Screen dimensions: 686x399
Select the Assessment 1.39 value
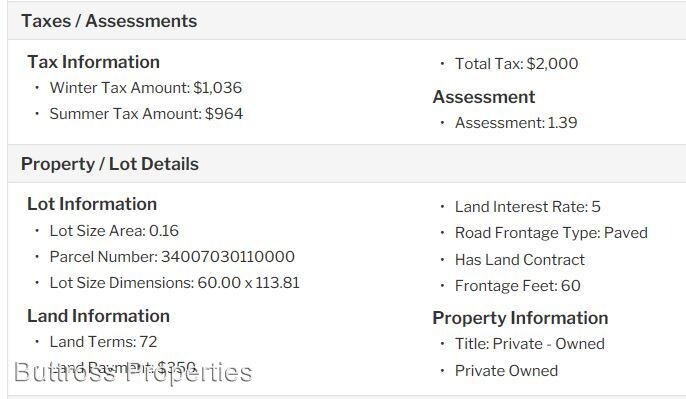pos(516,123)
